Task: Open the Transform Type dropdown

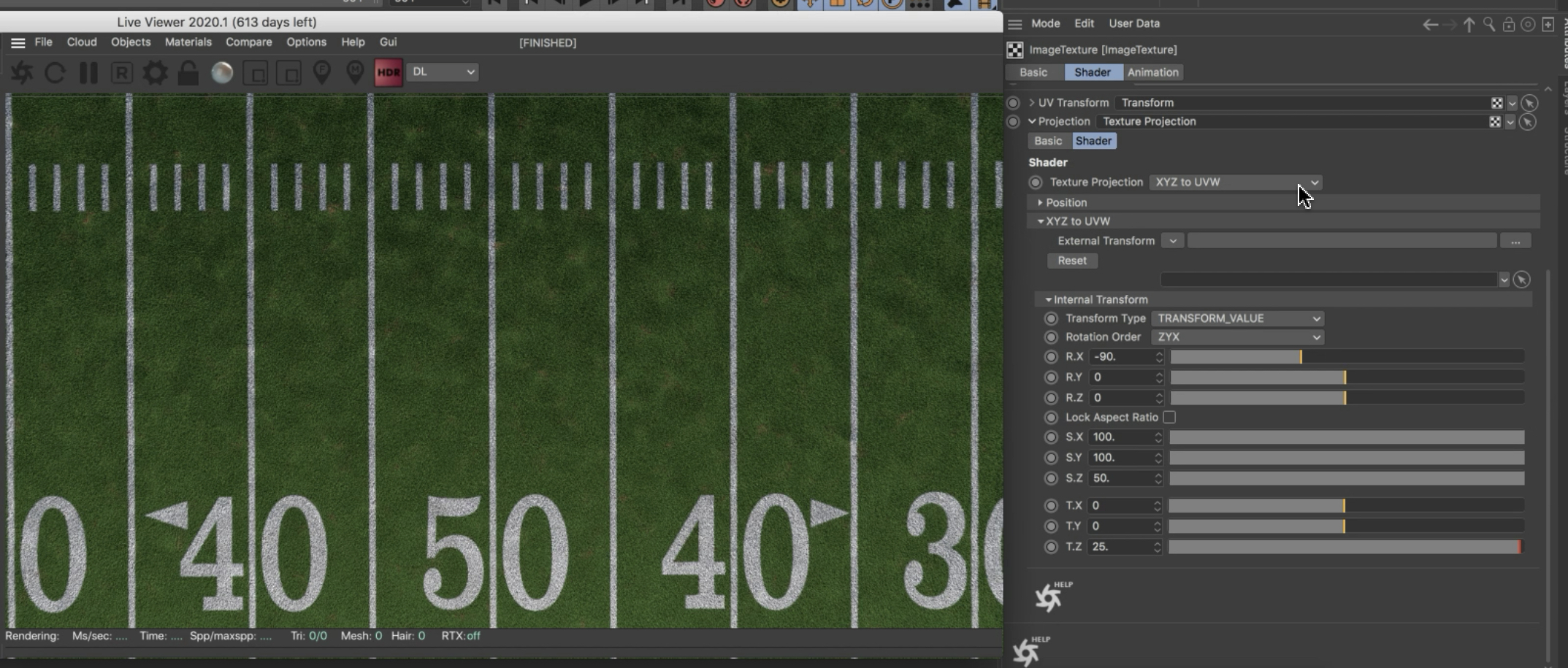Action: [x=1238, y=319]
